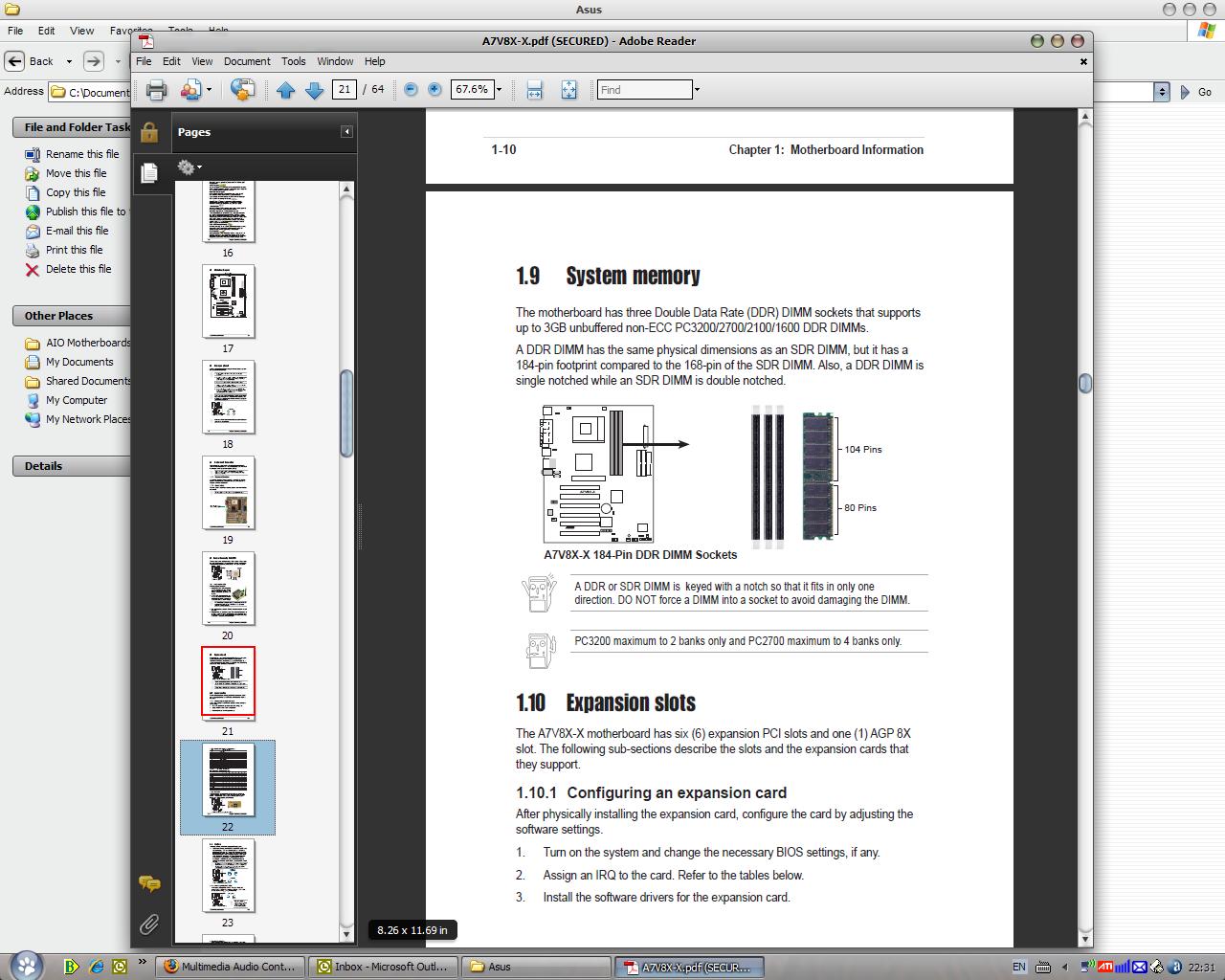This screenshot has width=1225, height=980.
Task: Click the Go button in Asus window
Action: (x=1196, y=92)
